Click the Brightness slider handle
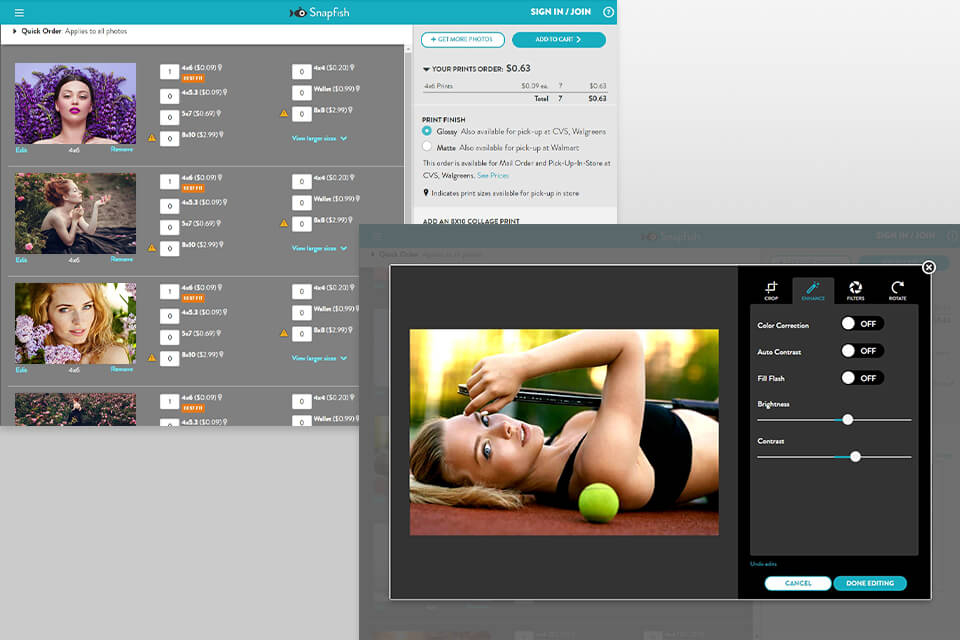 click(847, 420)
